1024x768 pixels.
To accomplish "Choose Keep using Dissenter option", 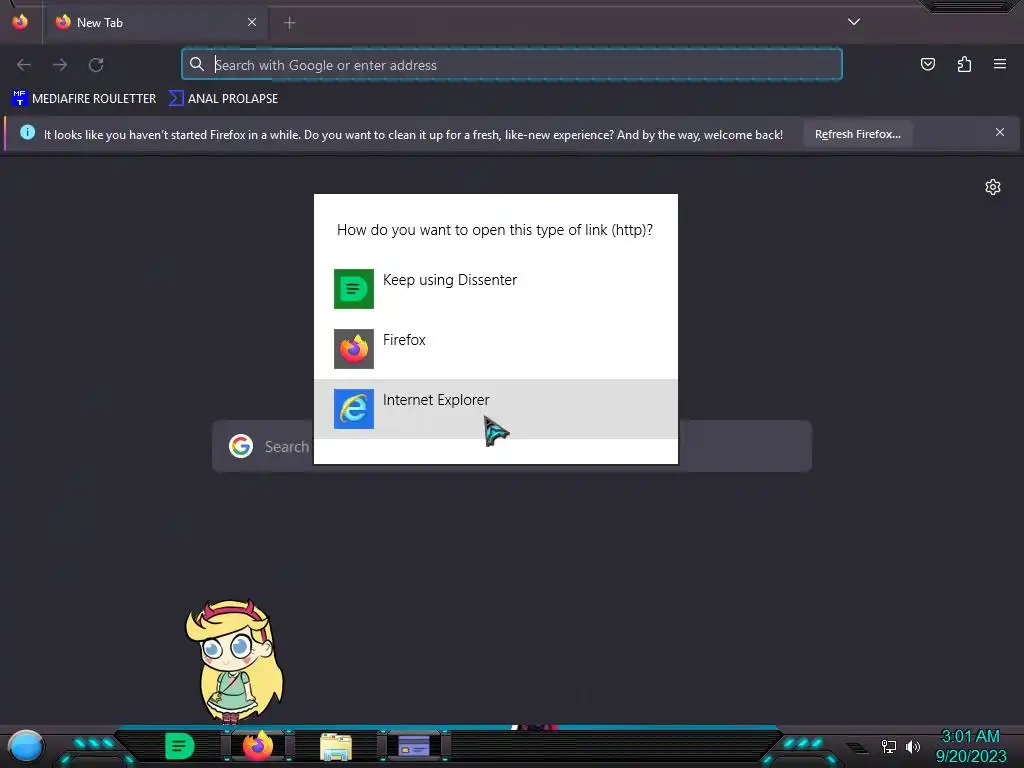I will 496,289.
